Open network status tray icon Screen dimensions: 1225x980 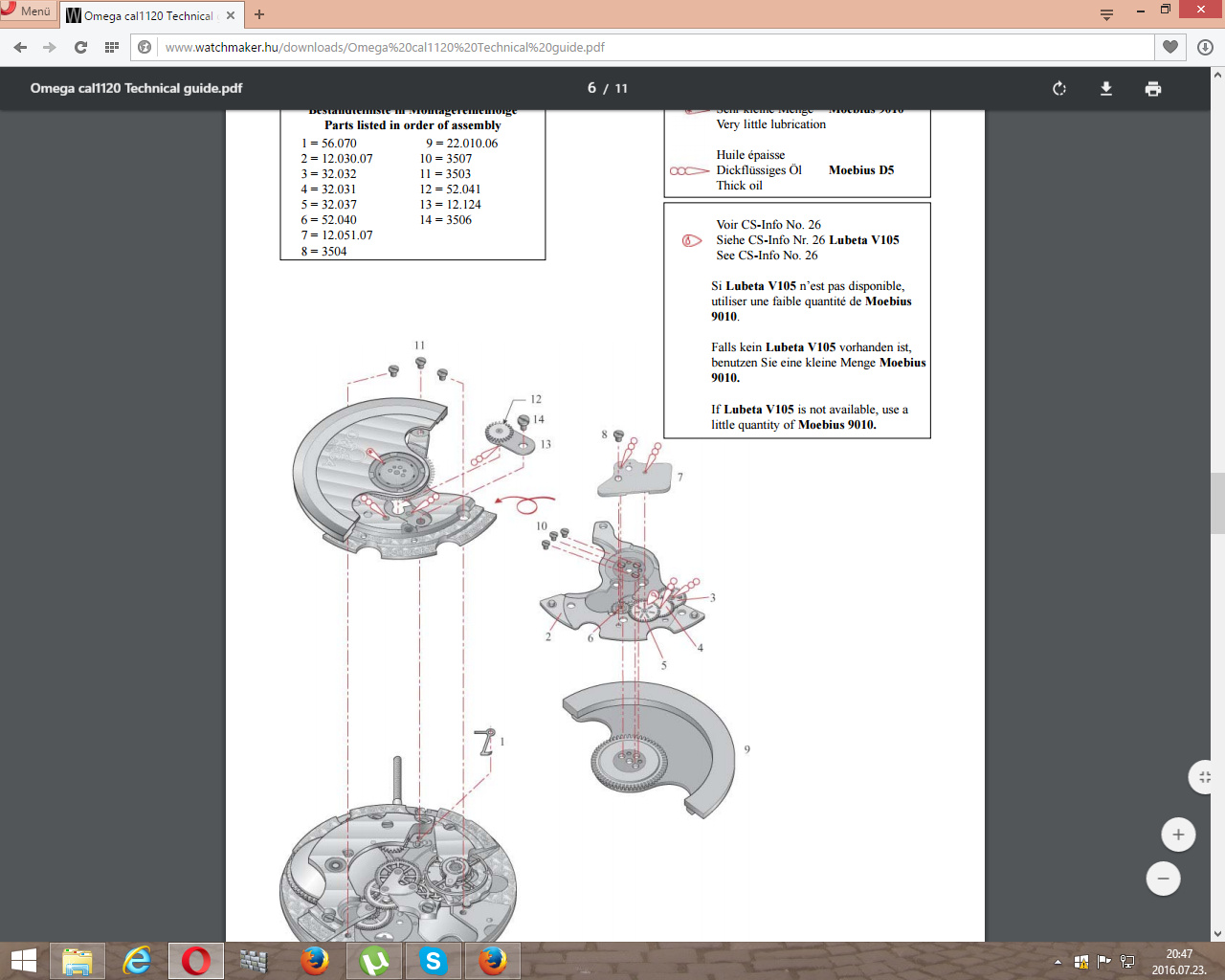click(1127, 962)
